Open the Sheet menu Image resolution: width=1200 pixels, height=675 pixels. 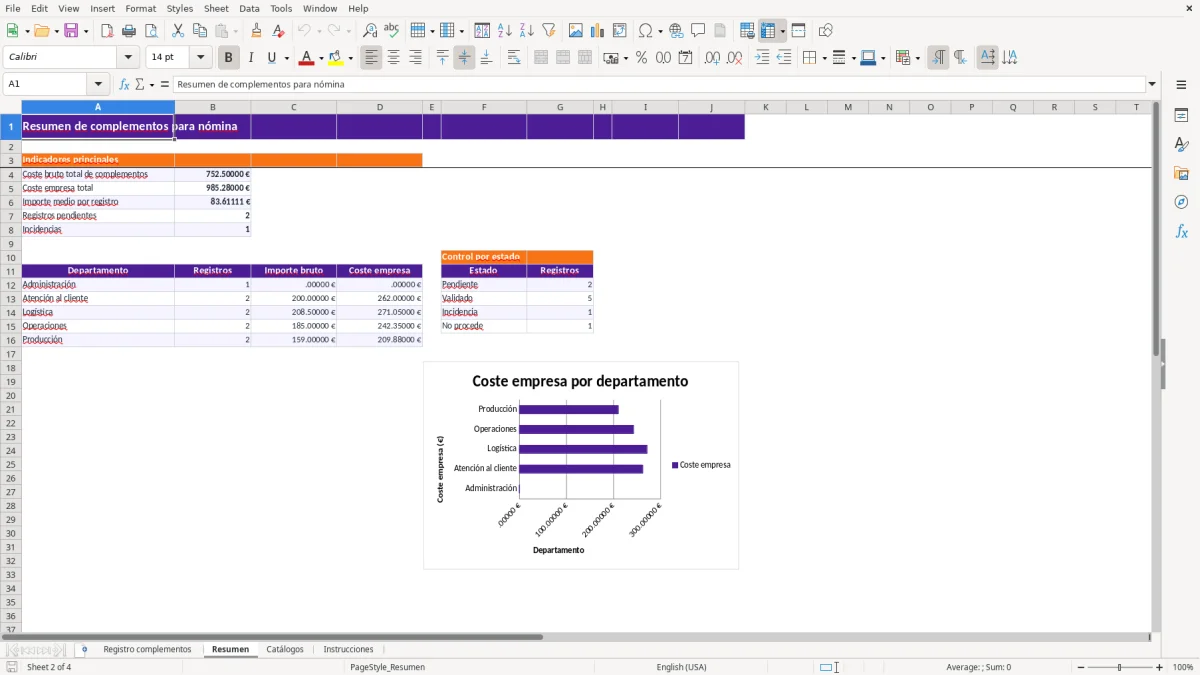(216, 8)
